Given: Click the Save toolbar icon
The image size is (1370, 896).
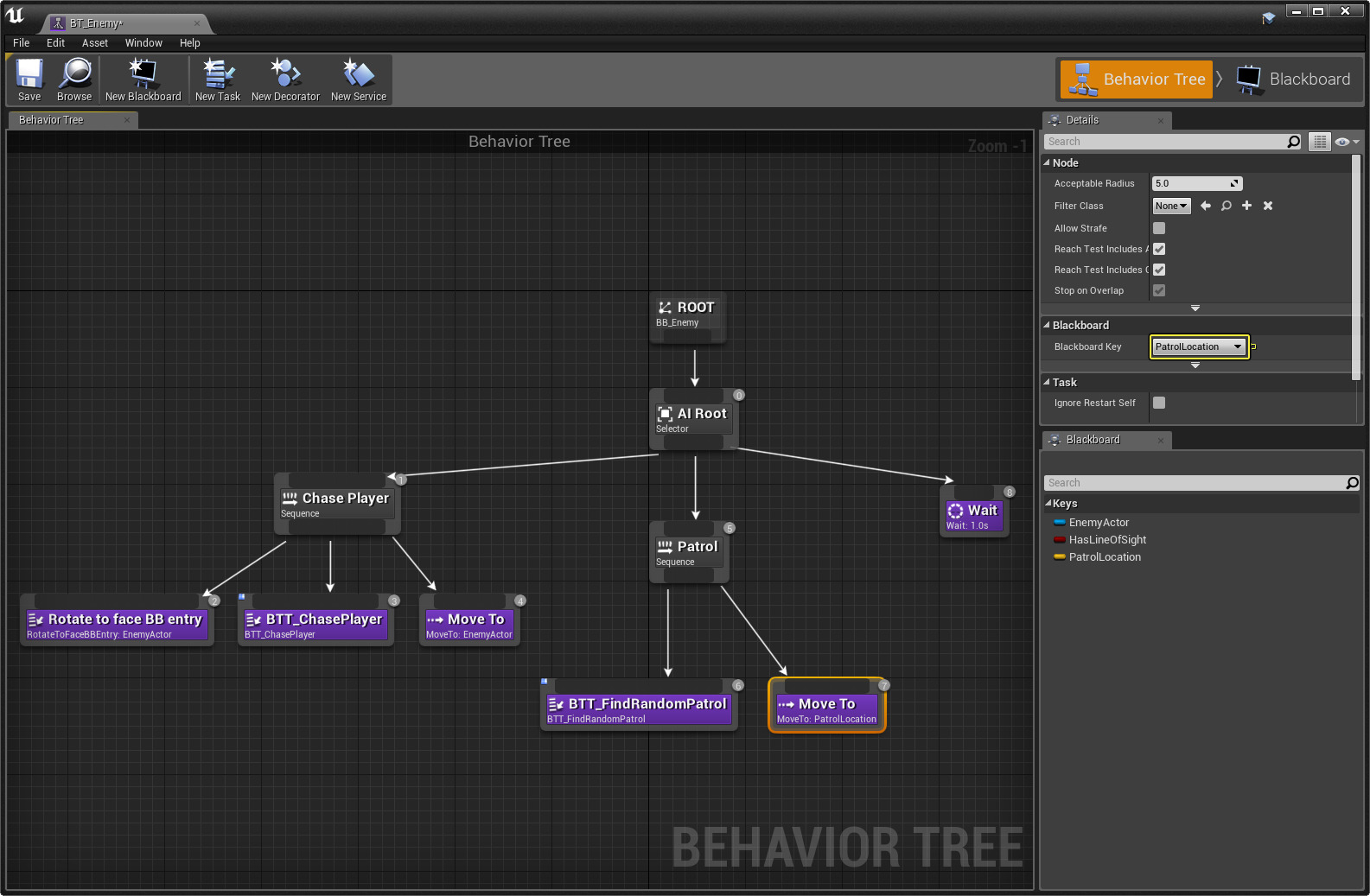Looking at the screenshot, I should point(29,79).
